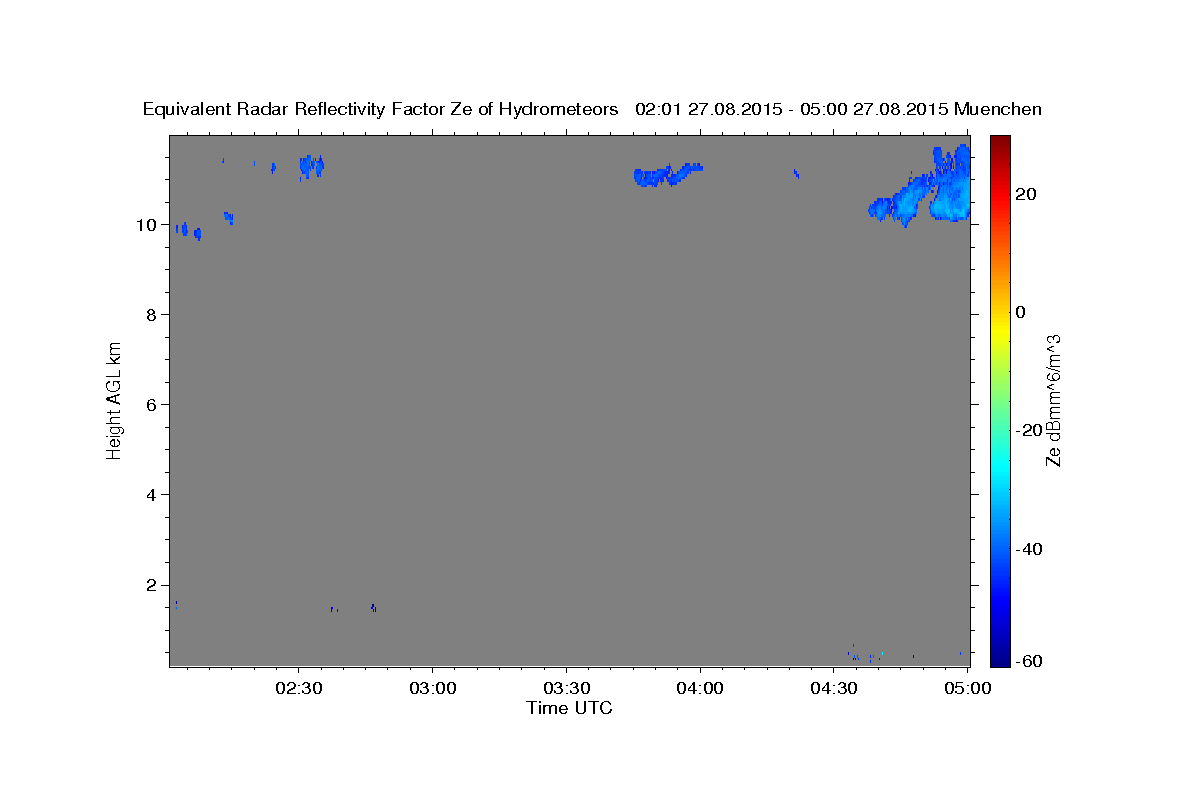Click the cirrus echo before 04:00
Image resolution: width=1200 pixels, height=800 pixels.
(x=668, y=175)
